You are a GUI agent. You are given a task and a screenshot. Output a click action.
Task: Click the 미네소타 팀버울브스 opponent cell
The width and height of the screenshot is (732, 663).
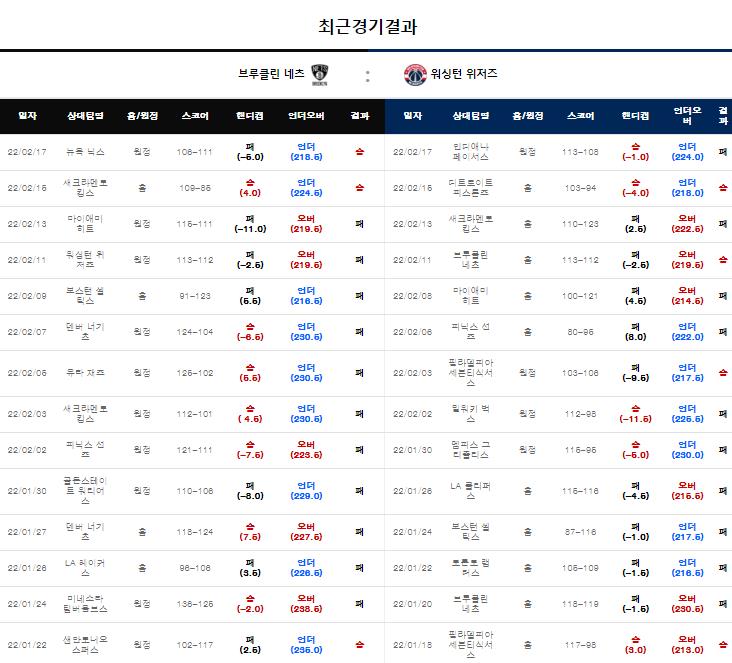85,604
